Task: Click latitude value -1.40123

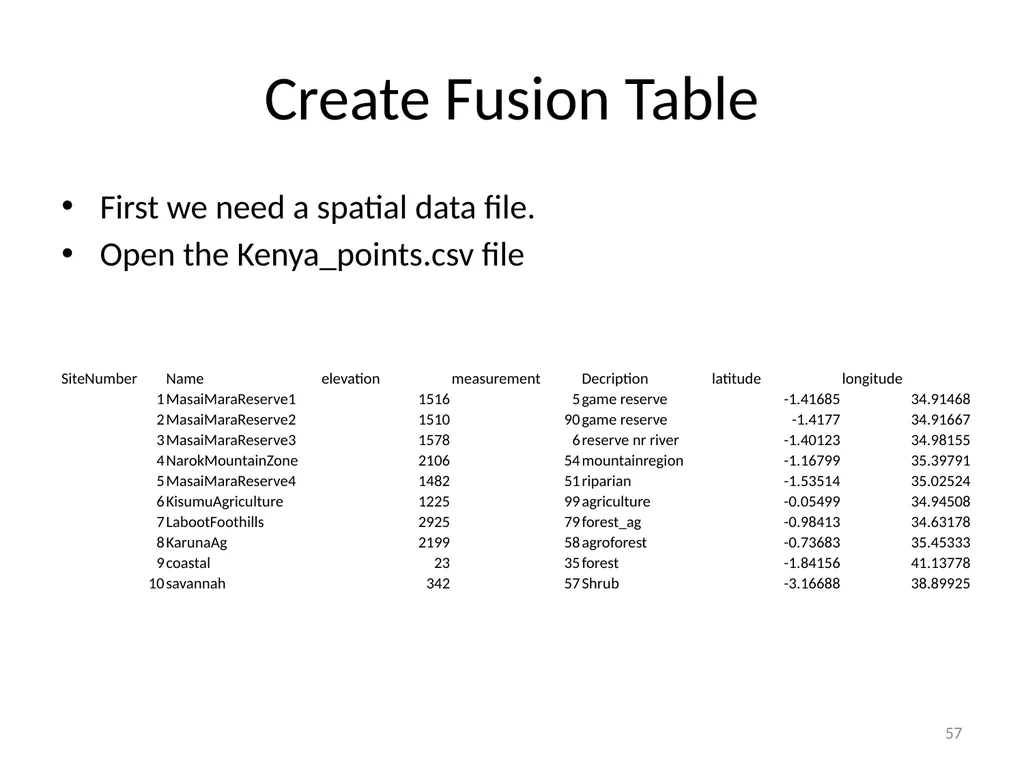Action: [812, 440]
